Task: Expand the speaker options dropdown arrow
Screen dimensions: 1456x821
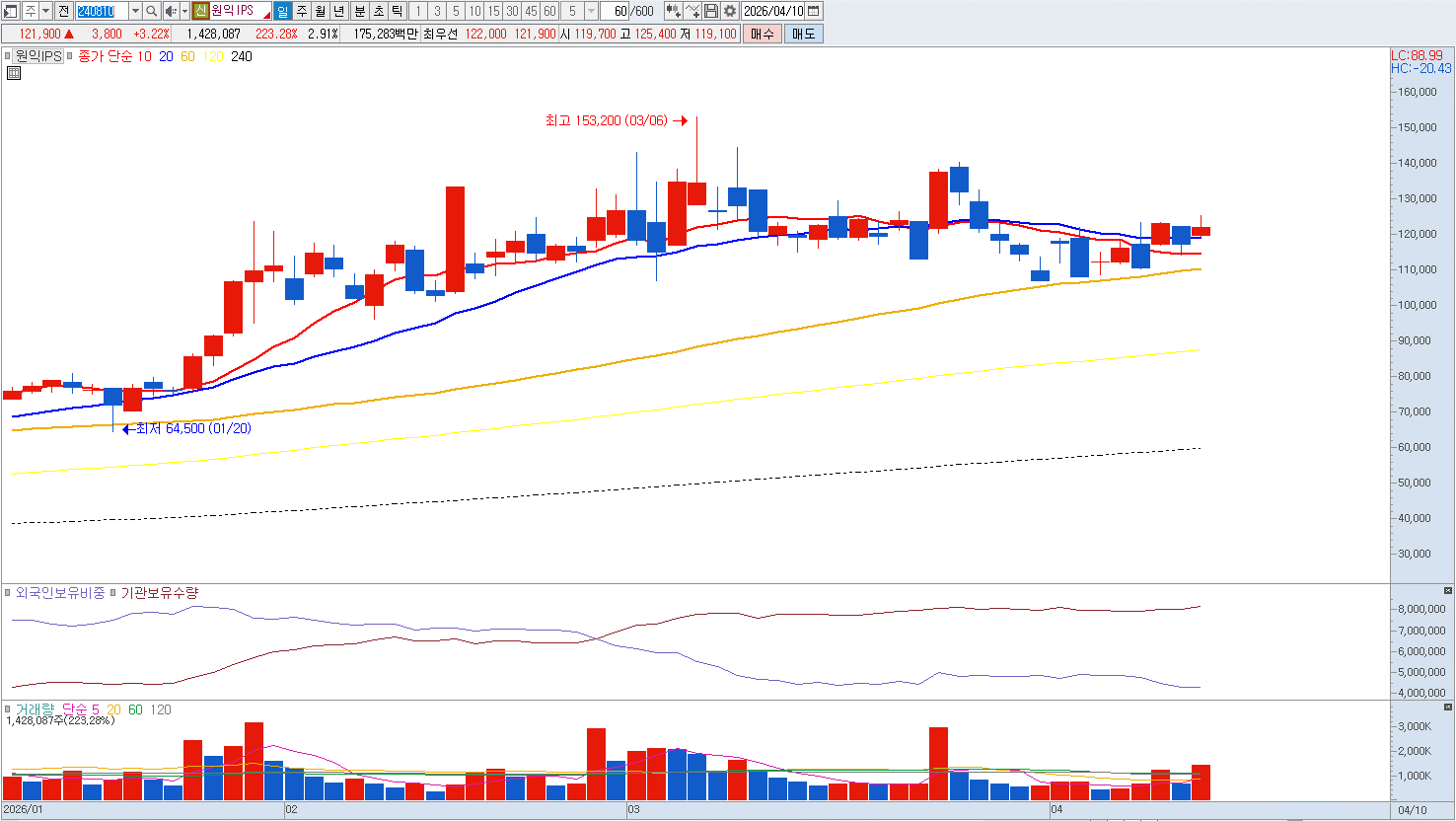Action: 184,11
